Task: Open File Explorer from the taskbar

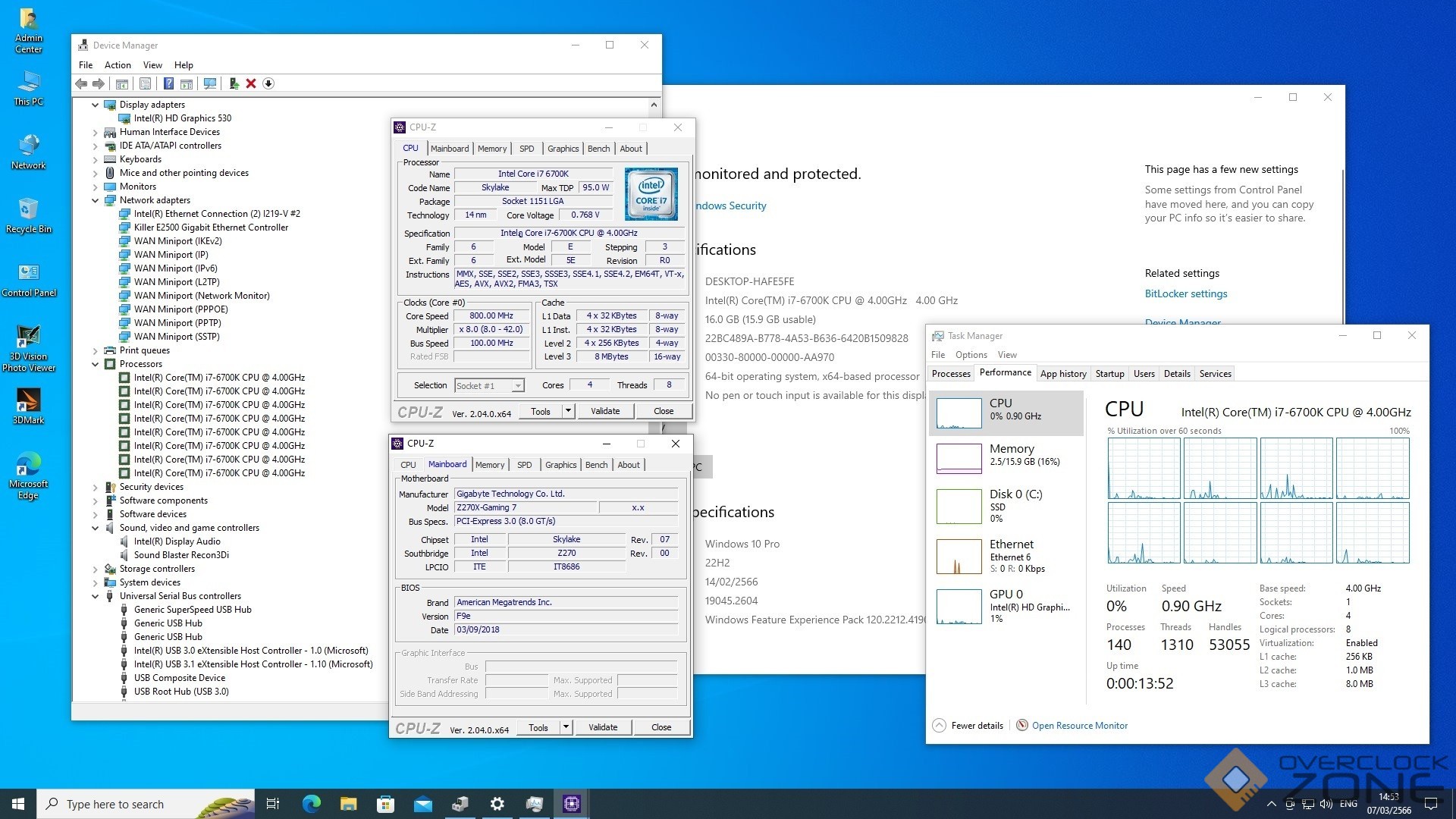Action: click(x=348, y=804)
